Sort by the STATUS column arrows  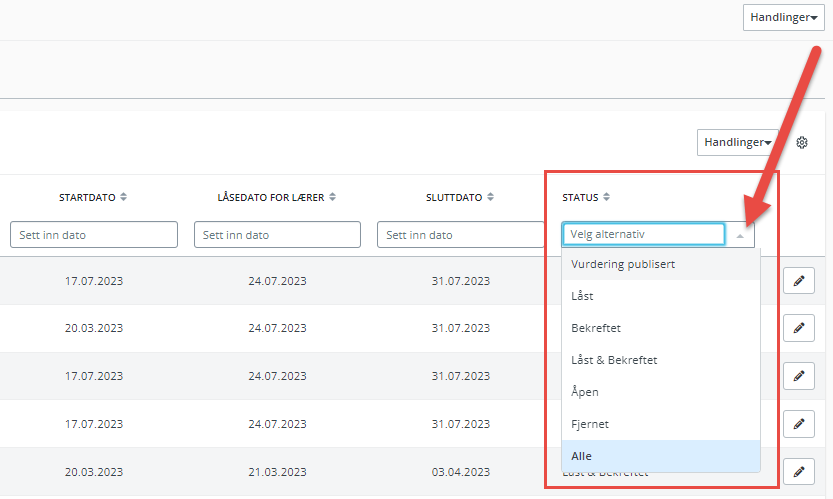[x=606, y=197]
